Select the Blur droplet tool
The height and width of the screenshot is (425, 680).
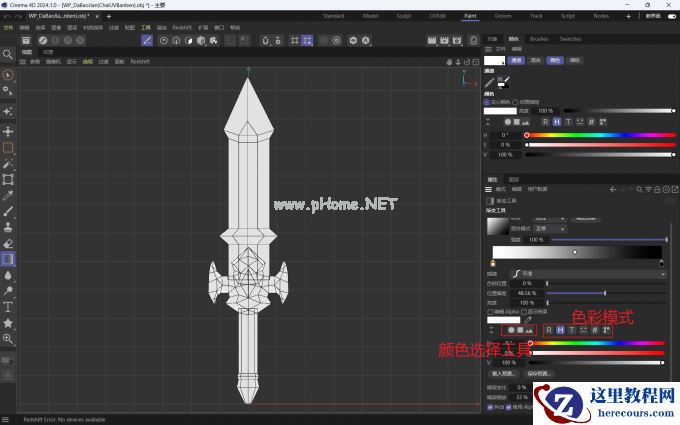pyautogui.click(x=8, y=275)
